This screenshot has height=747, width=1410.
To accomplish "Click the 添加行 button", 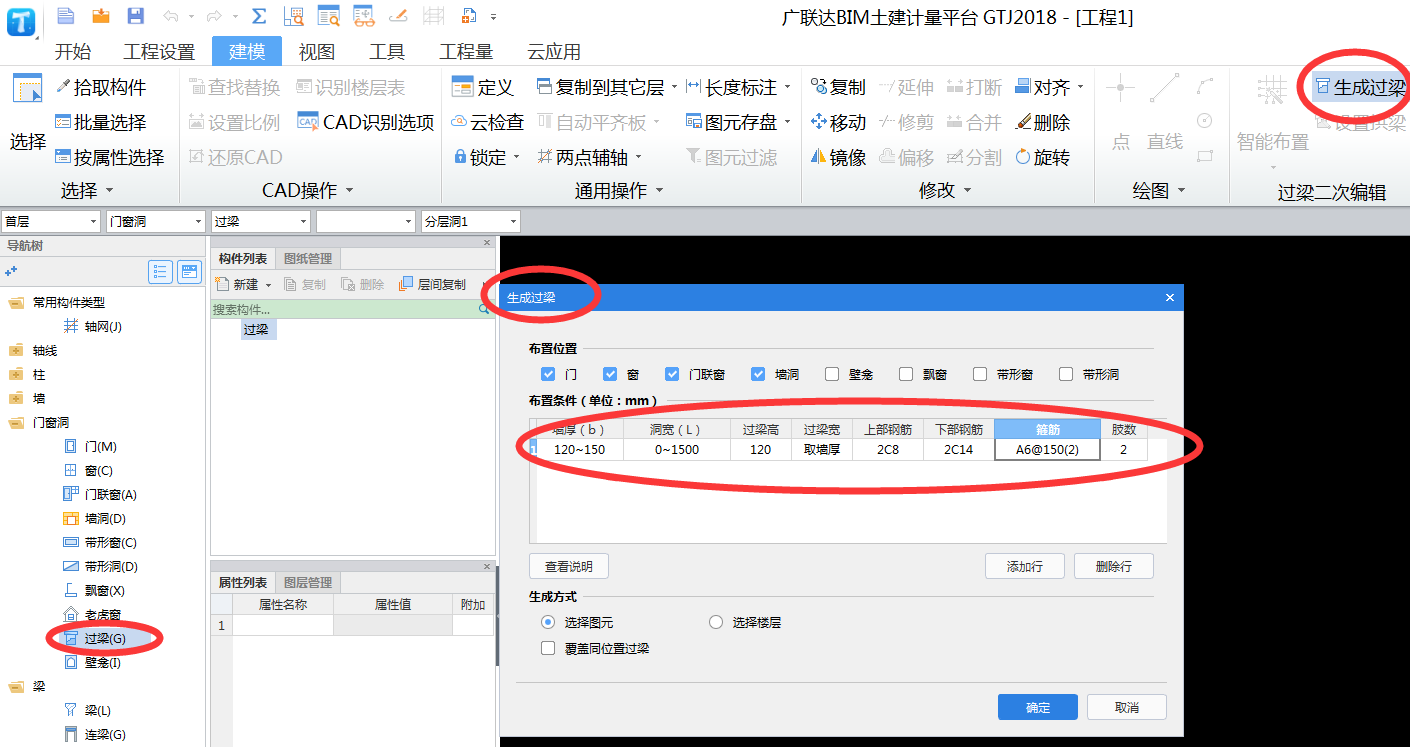I will [1025, 566].
